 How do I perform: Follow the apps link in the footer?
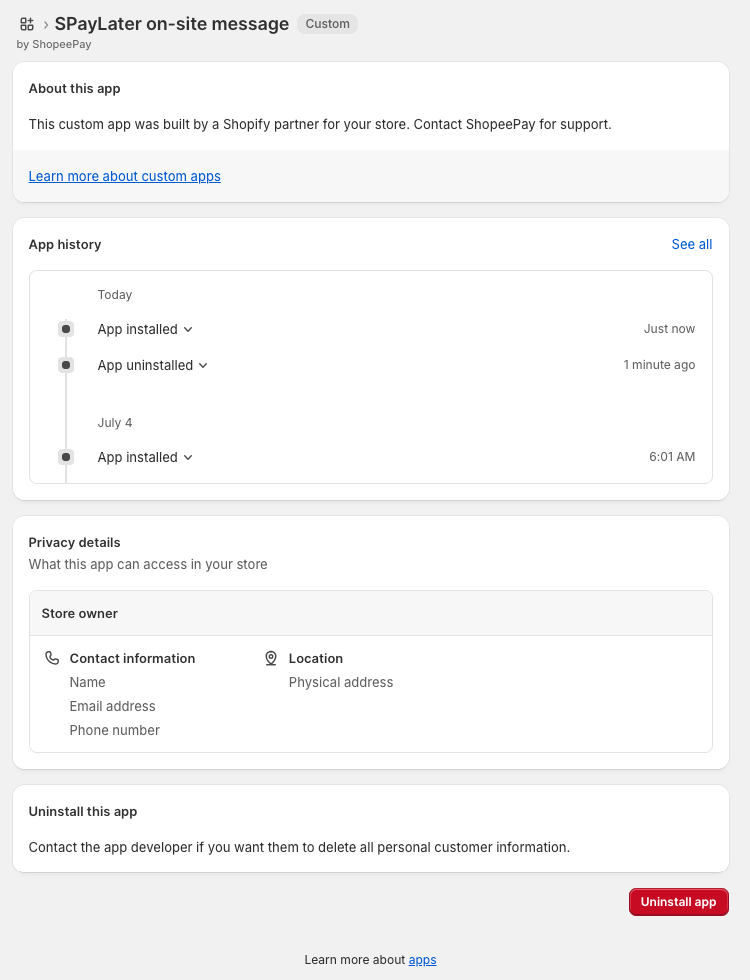422,959
